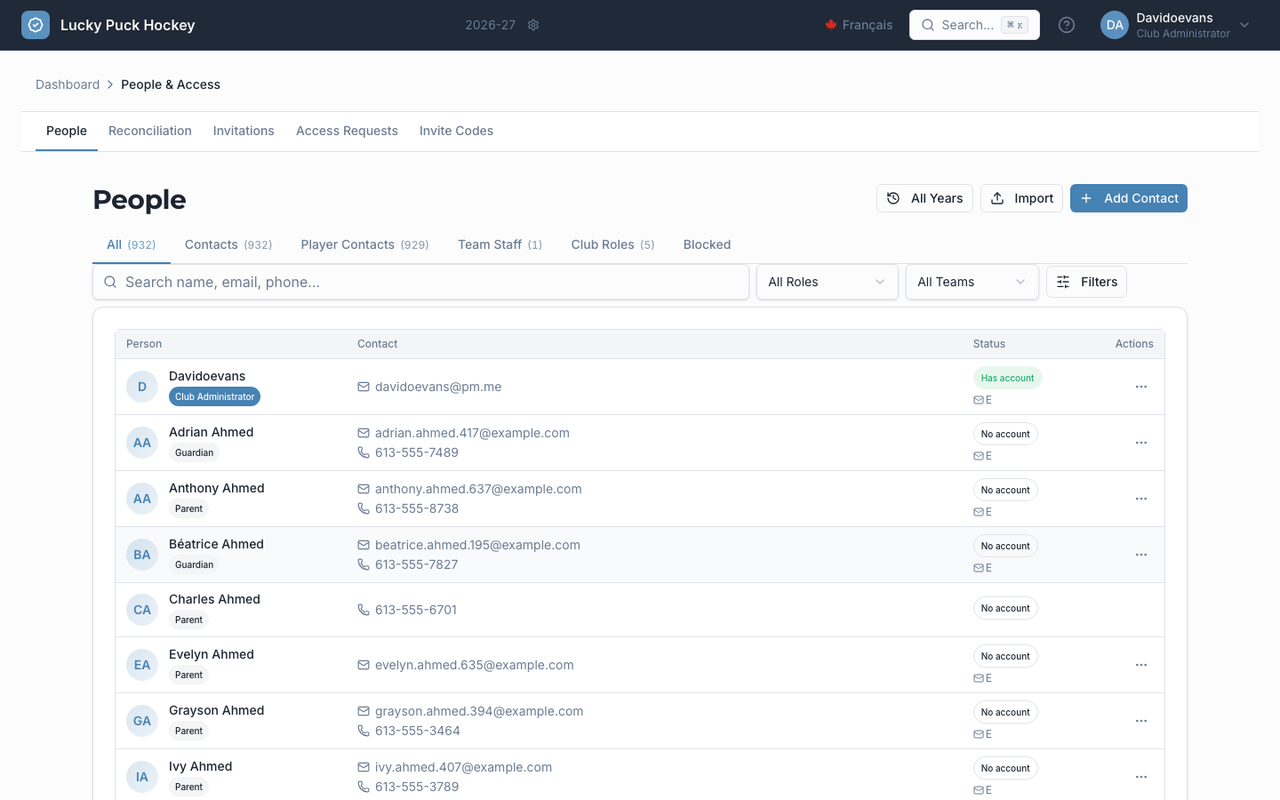The image size is (1280, 800).
Task: Focus the name, email, phone search field
Action: coord(421,282)
